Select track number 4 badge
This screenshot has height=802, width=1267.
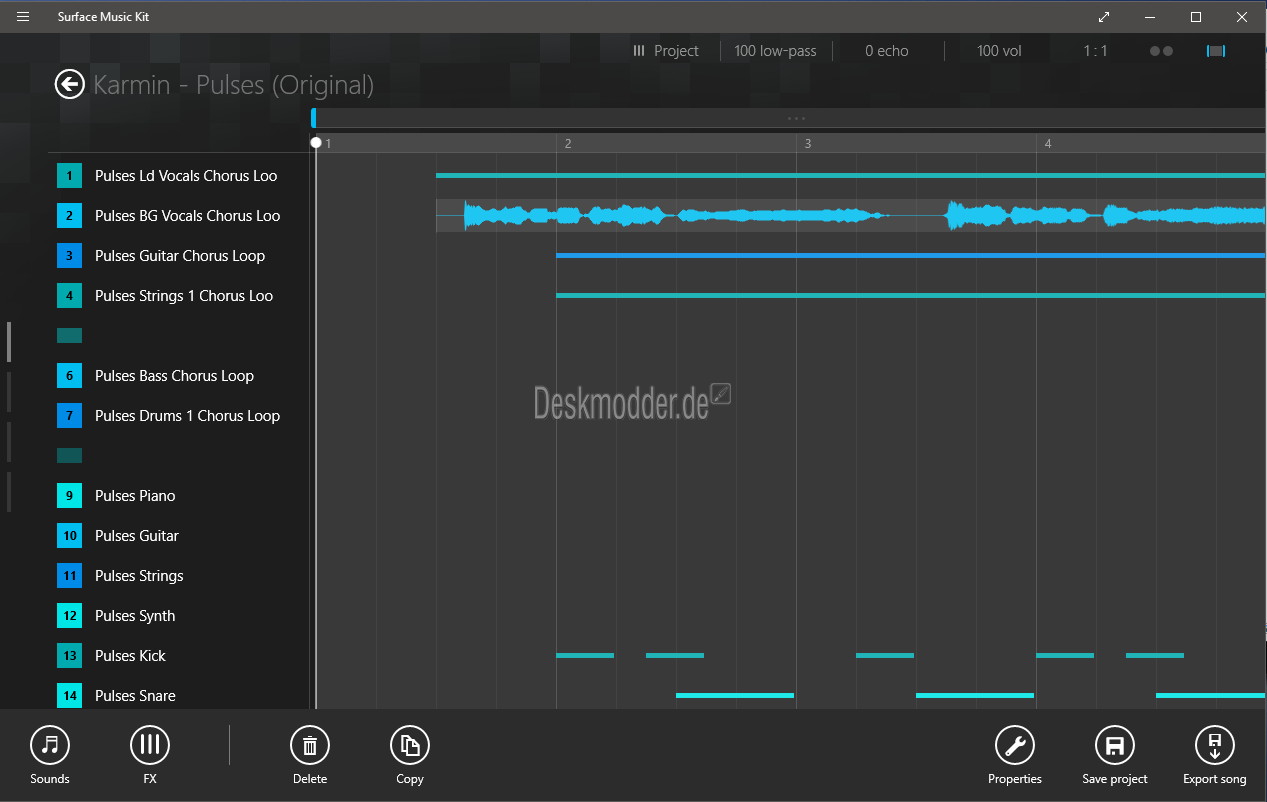(70, 296)
